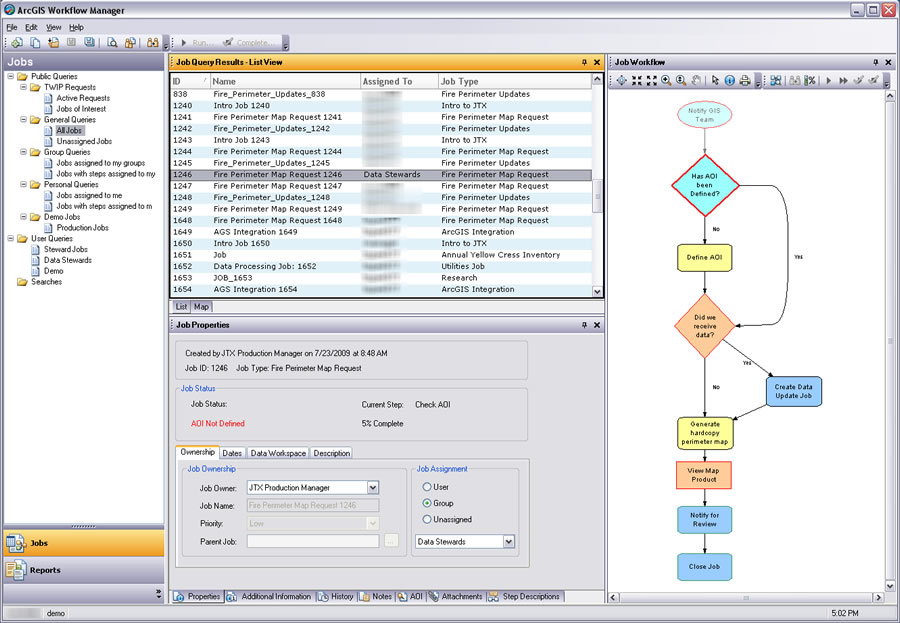The height and width of the screenshot is (623, 900).
Task: Open the Notes tab at bottom
Action: click(x=375, y=597)
